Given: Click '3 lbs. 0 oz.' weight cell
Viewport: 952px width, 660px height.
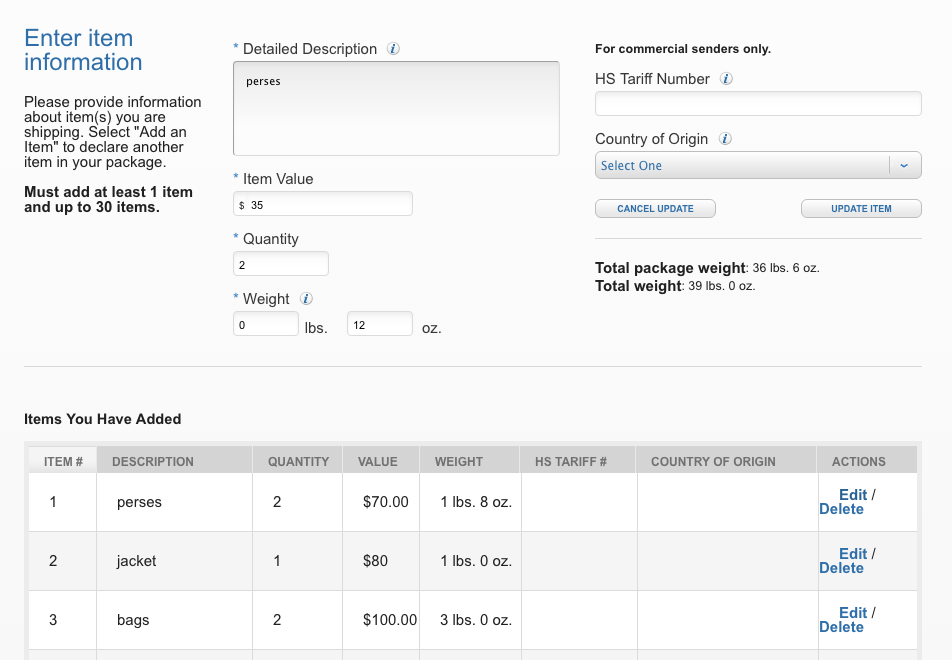Looking at the screenshot, I should click(x=471, y=620).
